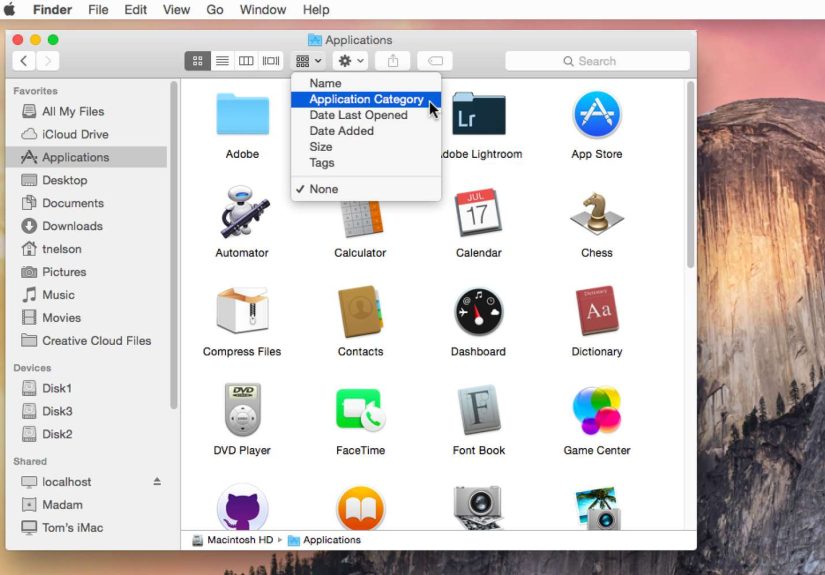Viewport: 825px width, 575px height.
Task: Select Applications in sidebar
Action: pos(87,157)
